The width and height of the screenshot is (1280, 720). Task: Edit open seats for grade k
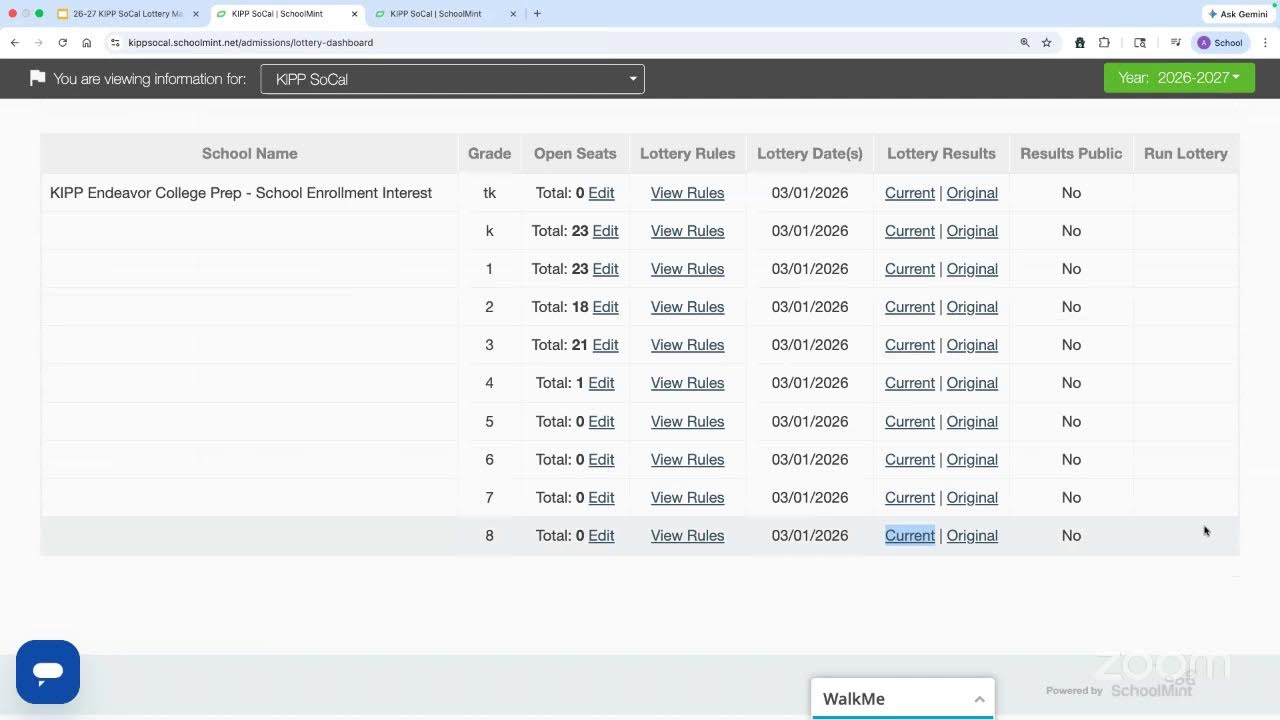(605, 231)
